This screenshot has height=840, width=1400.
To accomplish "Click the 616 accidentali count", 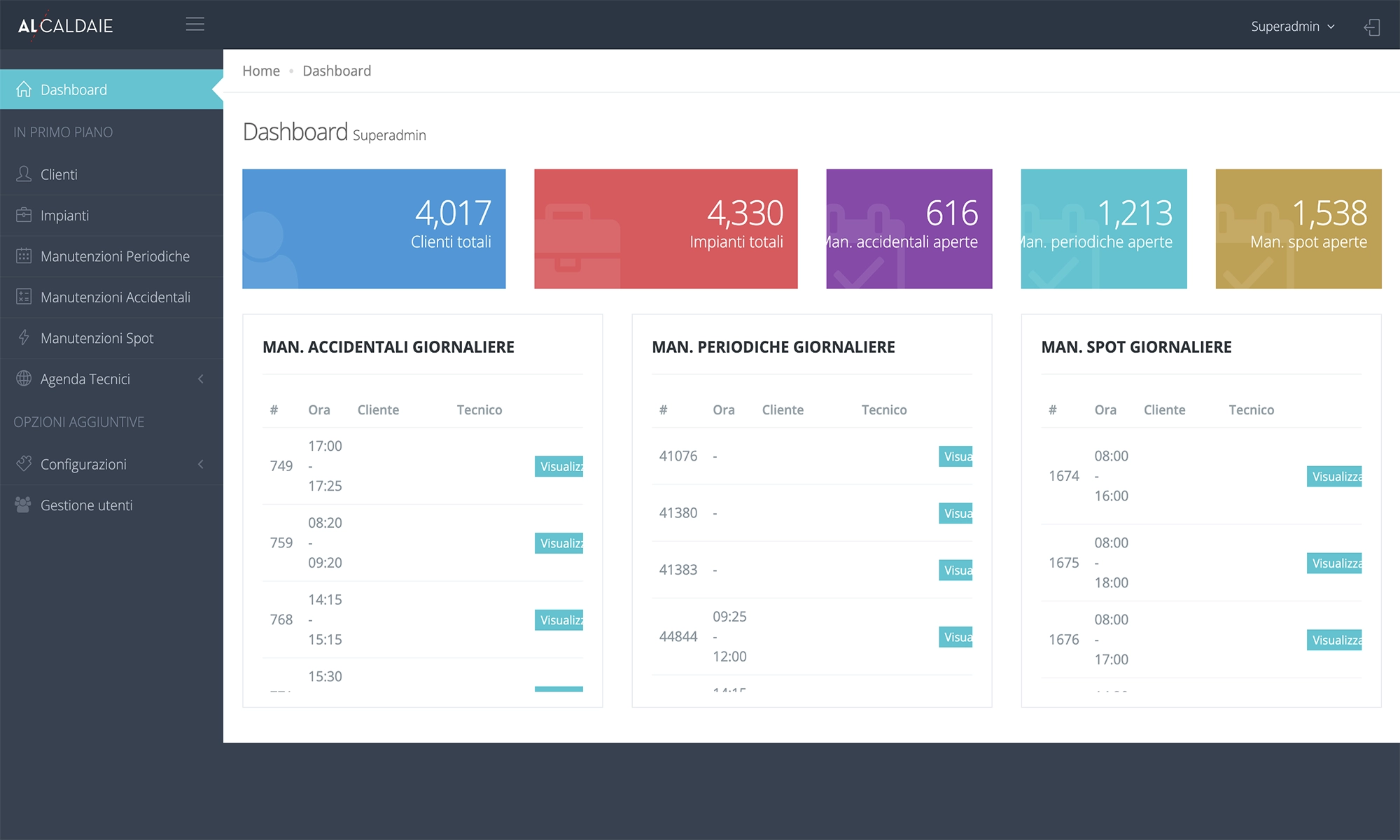I will coord(951,213).
